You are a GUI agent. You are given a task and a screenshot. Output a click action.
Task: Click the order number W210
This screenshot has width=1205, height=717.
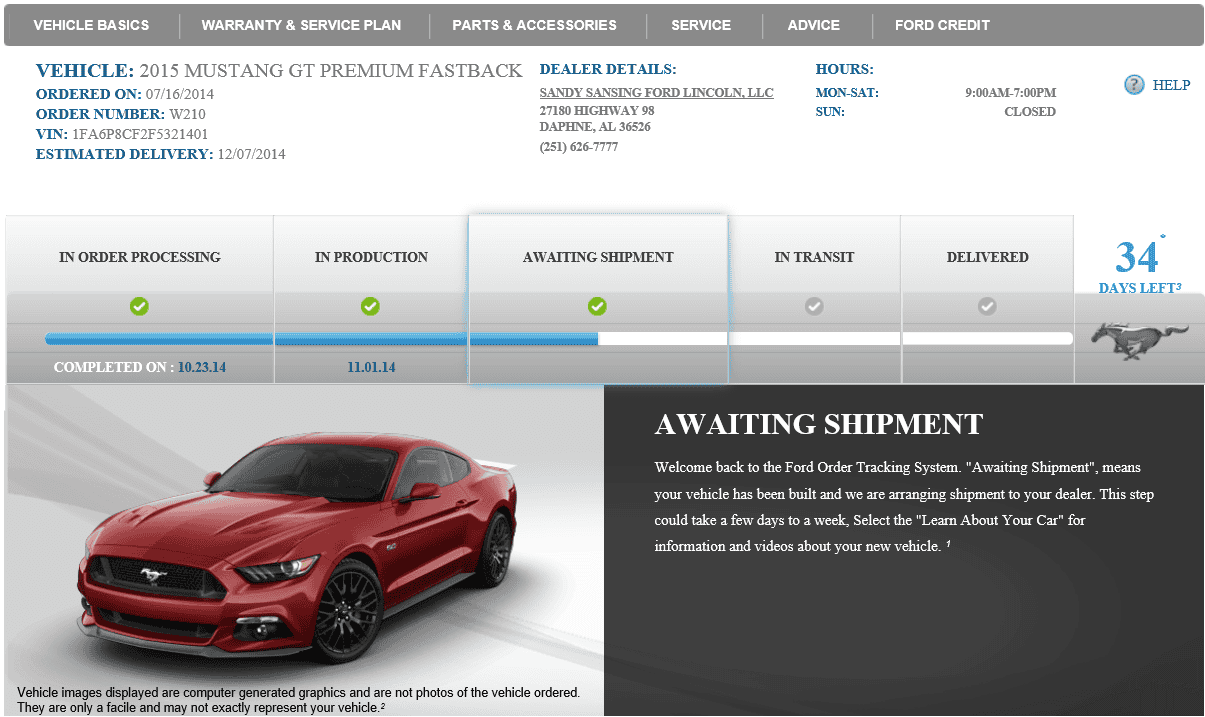188,114
